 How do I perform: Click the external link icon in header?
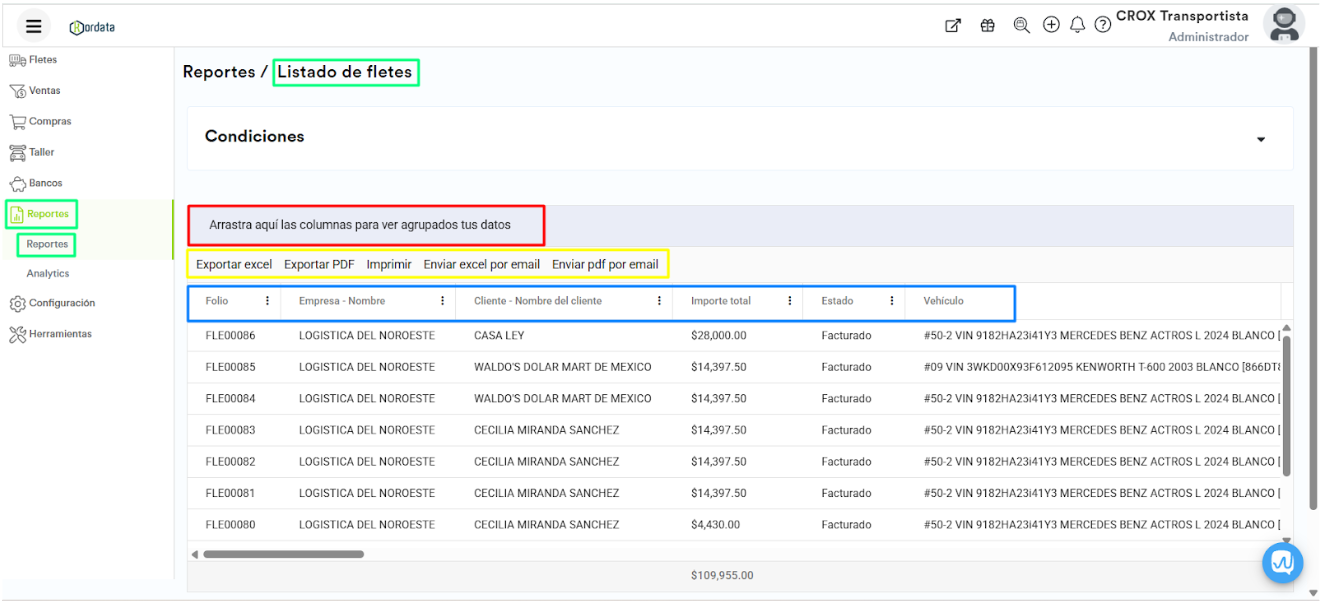tap(953, 26)
